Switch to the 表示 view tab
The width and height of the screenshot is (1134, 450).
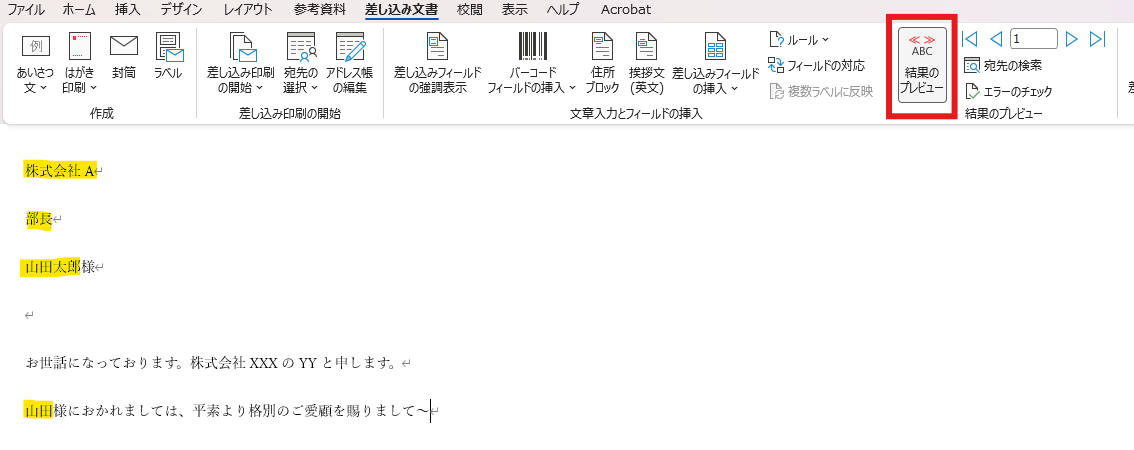(514, 10)
